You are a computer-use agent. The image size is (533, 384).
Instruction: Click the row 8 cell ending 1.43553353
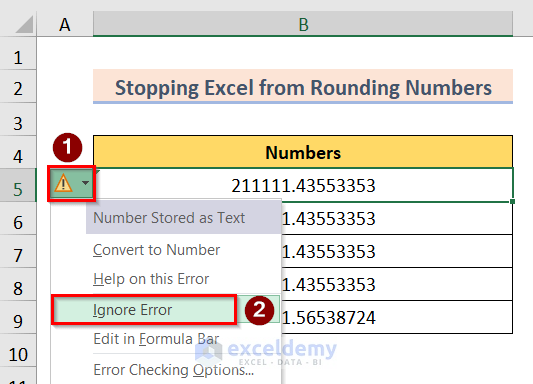(397, 284)
